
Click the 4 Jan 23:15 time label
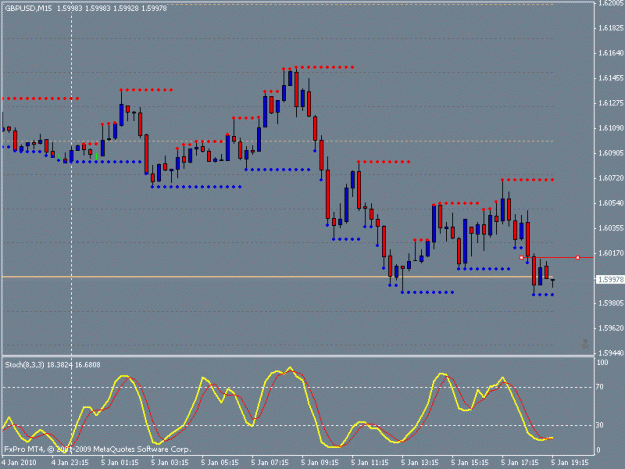[70, 463]
